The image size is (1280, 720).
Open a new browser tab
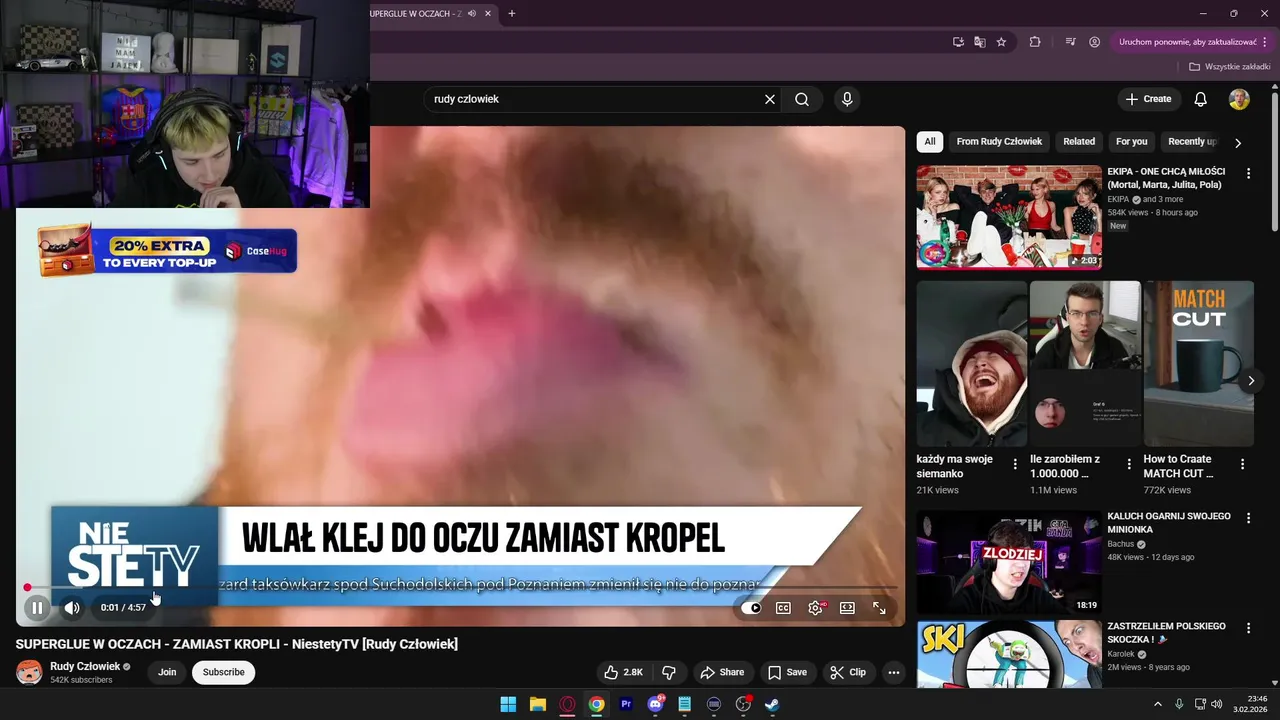[x=512, y=14]
